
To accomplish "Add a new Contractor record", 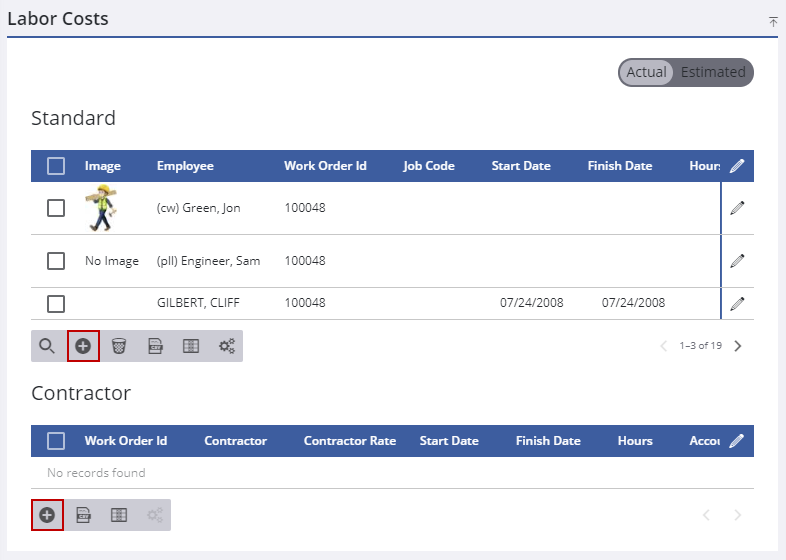I will click(x=47, y=515).
